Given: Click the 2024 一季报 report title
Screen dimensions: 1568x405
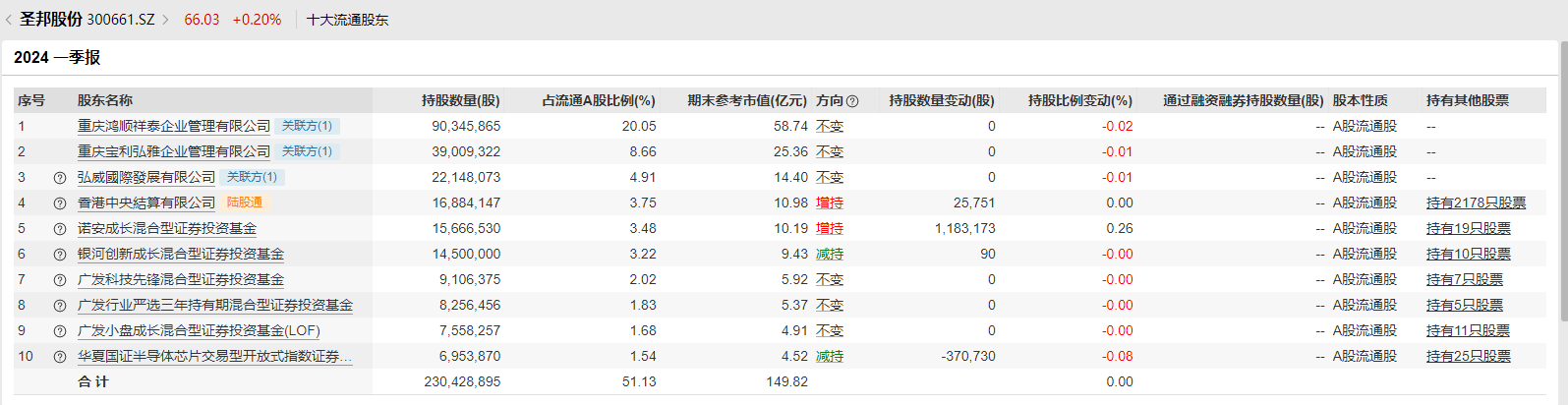Looking at the screenshot, I should tap(57, 57).
